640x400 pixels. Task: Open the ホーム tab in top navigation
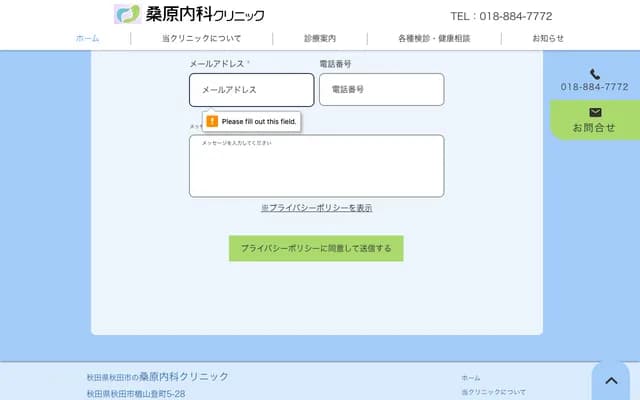pos(87,38)
